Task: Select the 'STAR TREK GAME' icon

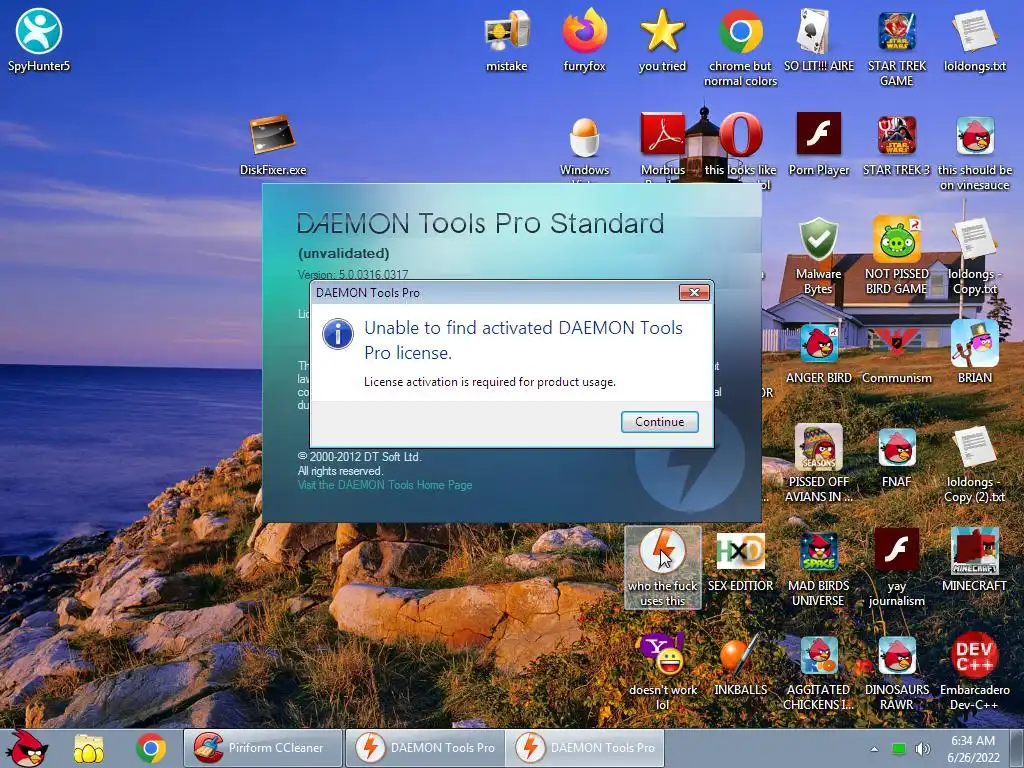Action: click(897, 47)
